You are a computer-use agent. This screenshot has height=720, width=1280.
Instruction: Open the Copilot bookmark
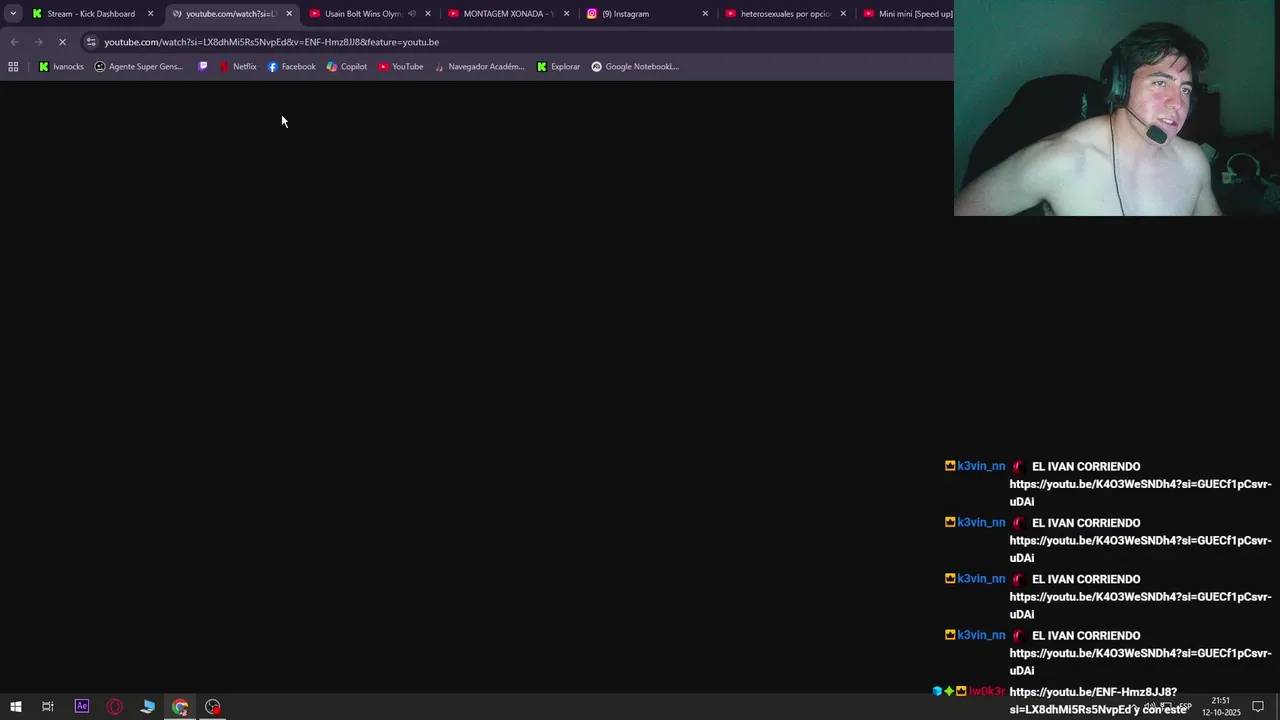tap(347, 67)
